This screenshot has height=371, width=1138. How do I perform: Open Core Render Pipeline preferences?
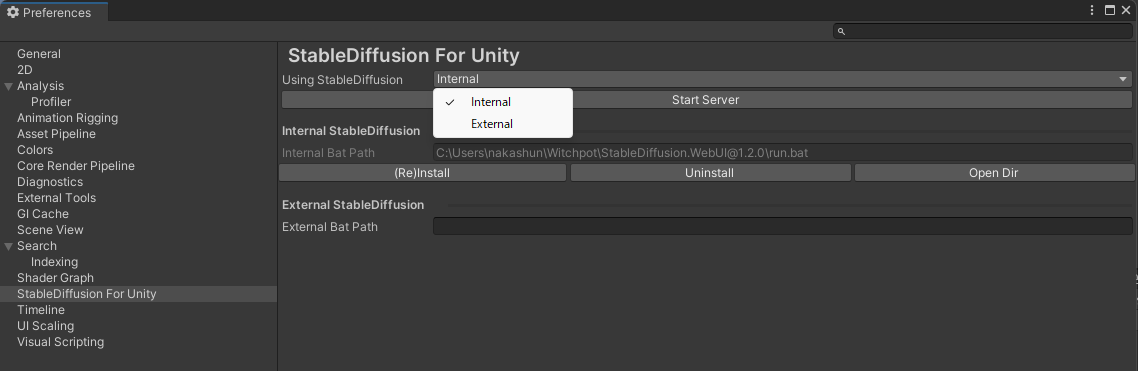pyautogui.click(x=76, y=166)
